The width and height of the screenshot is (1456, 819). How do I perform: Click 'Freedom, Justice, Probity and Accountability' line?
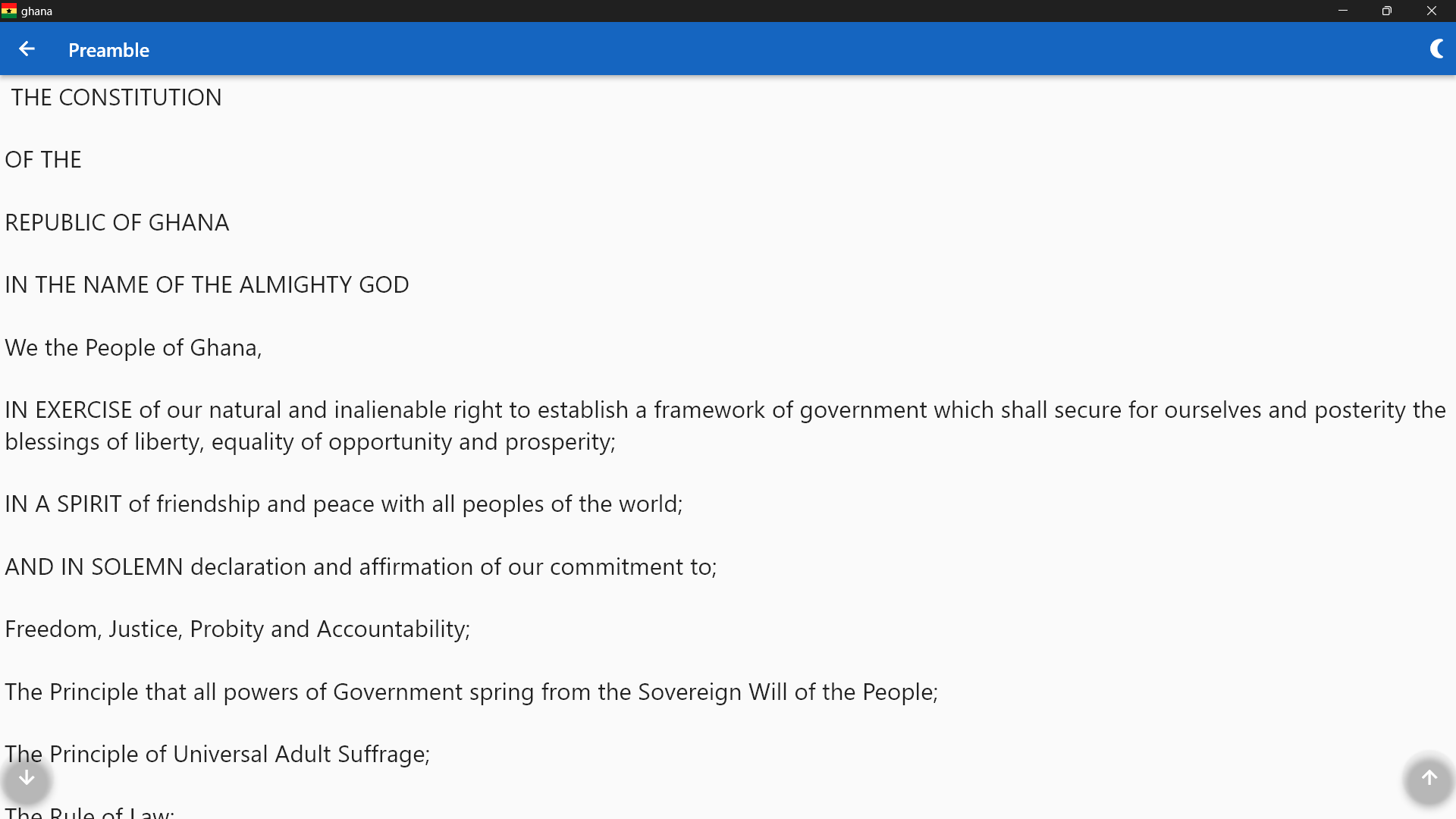[237, 629]
